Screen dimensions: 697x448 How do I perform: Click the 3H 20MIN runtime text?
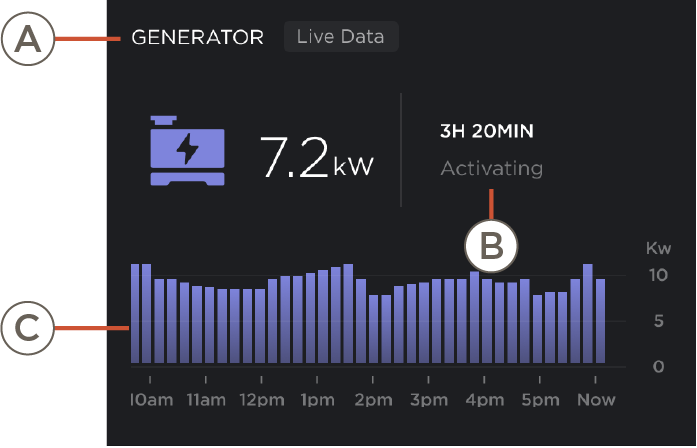(x=487, y=131)
